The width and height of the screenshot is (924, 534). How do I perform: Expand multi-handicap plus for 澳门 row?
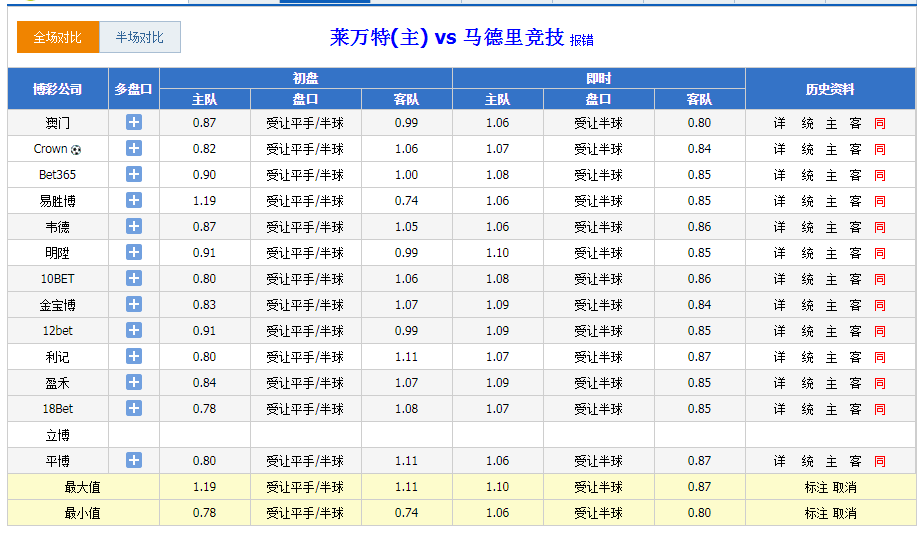pyautogui.click(x=134, y=123)
